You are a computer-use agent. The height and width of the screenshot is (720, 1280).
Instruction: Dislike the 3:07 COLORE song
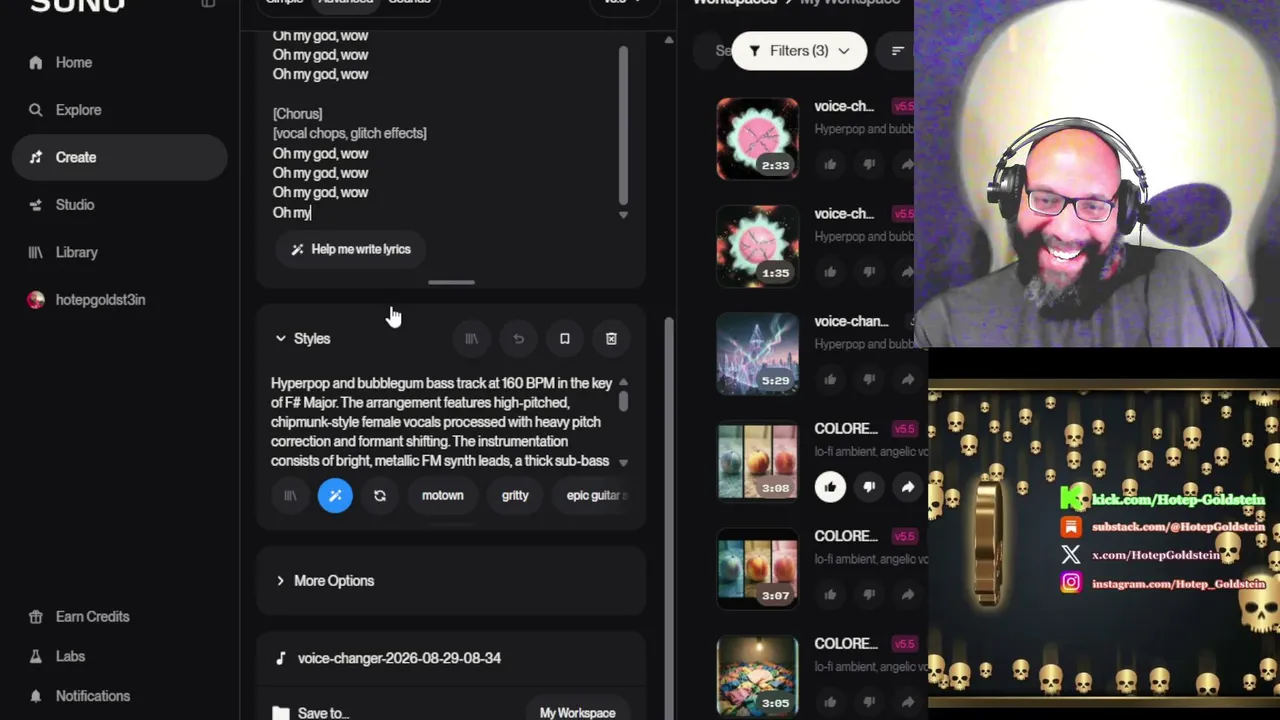[x=869, y=595]
